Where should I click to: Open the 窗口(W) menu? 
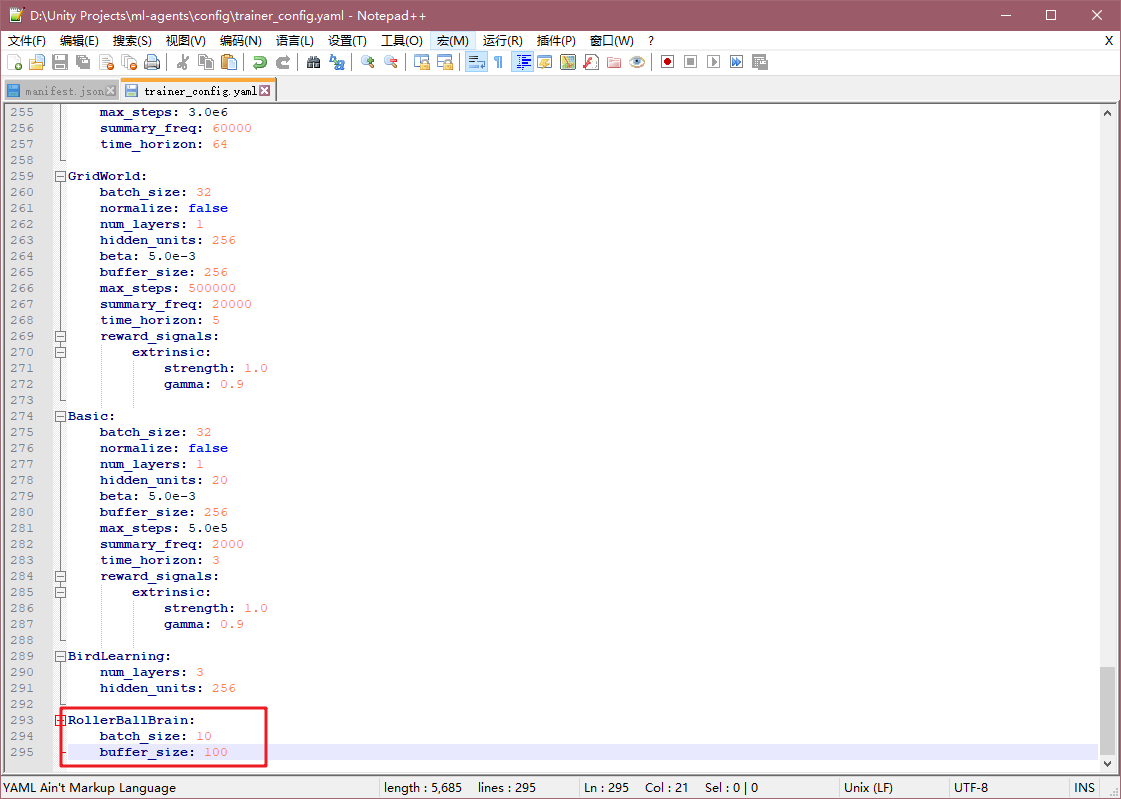click(x=611, y=41)
